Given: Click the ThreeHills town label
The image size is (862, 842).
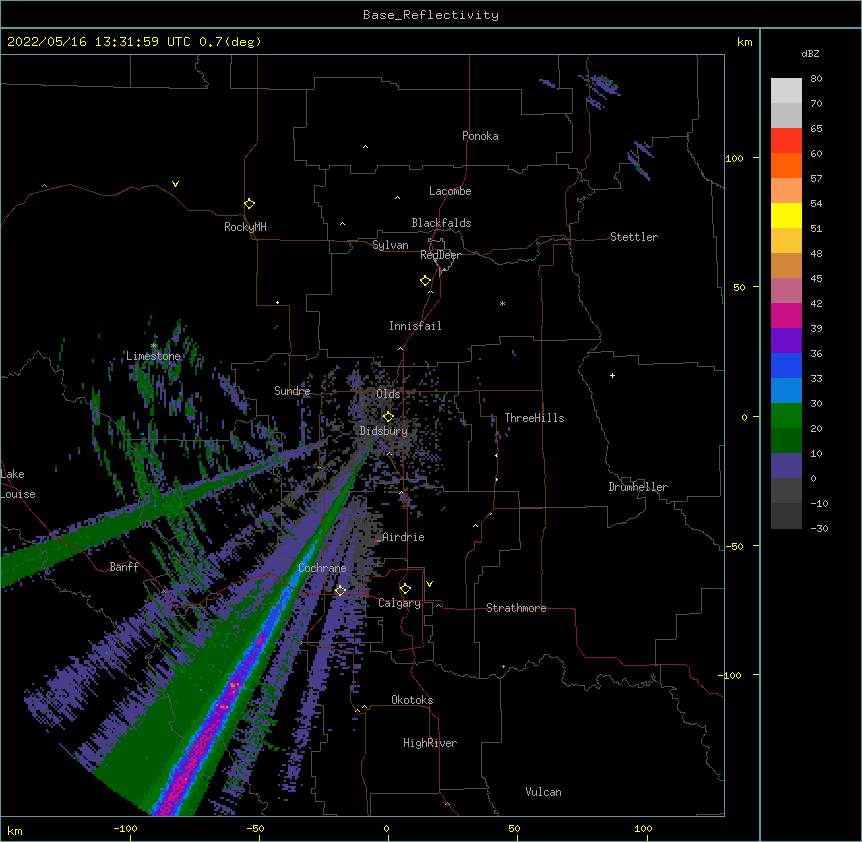Looking at the screenshot, I should pos(534,418).
